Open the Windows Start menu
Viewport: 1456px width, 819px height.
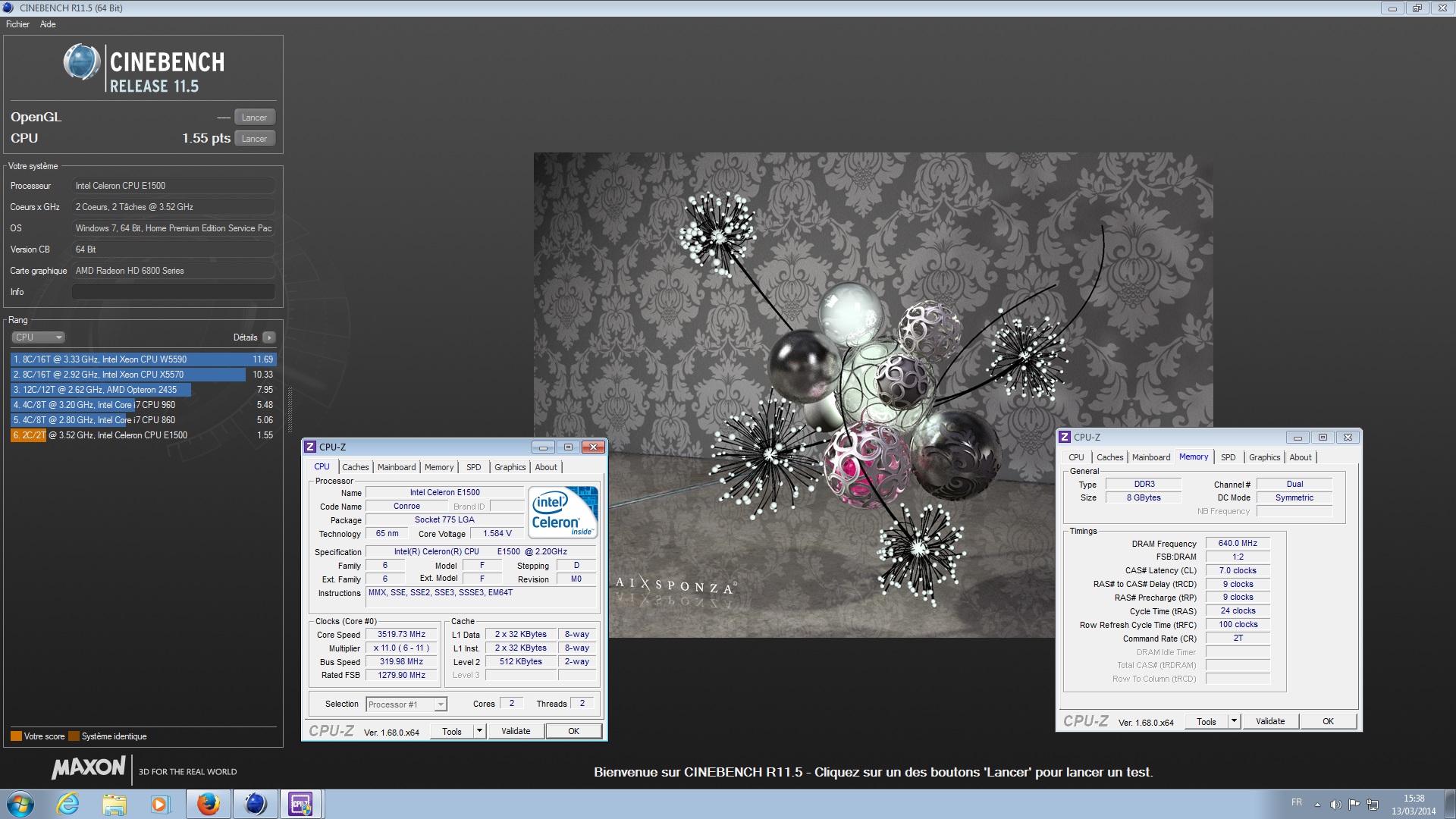pyautogui.click(x=20, y=804)
